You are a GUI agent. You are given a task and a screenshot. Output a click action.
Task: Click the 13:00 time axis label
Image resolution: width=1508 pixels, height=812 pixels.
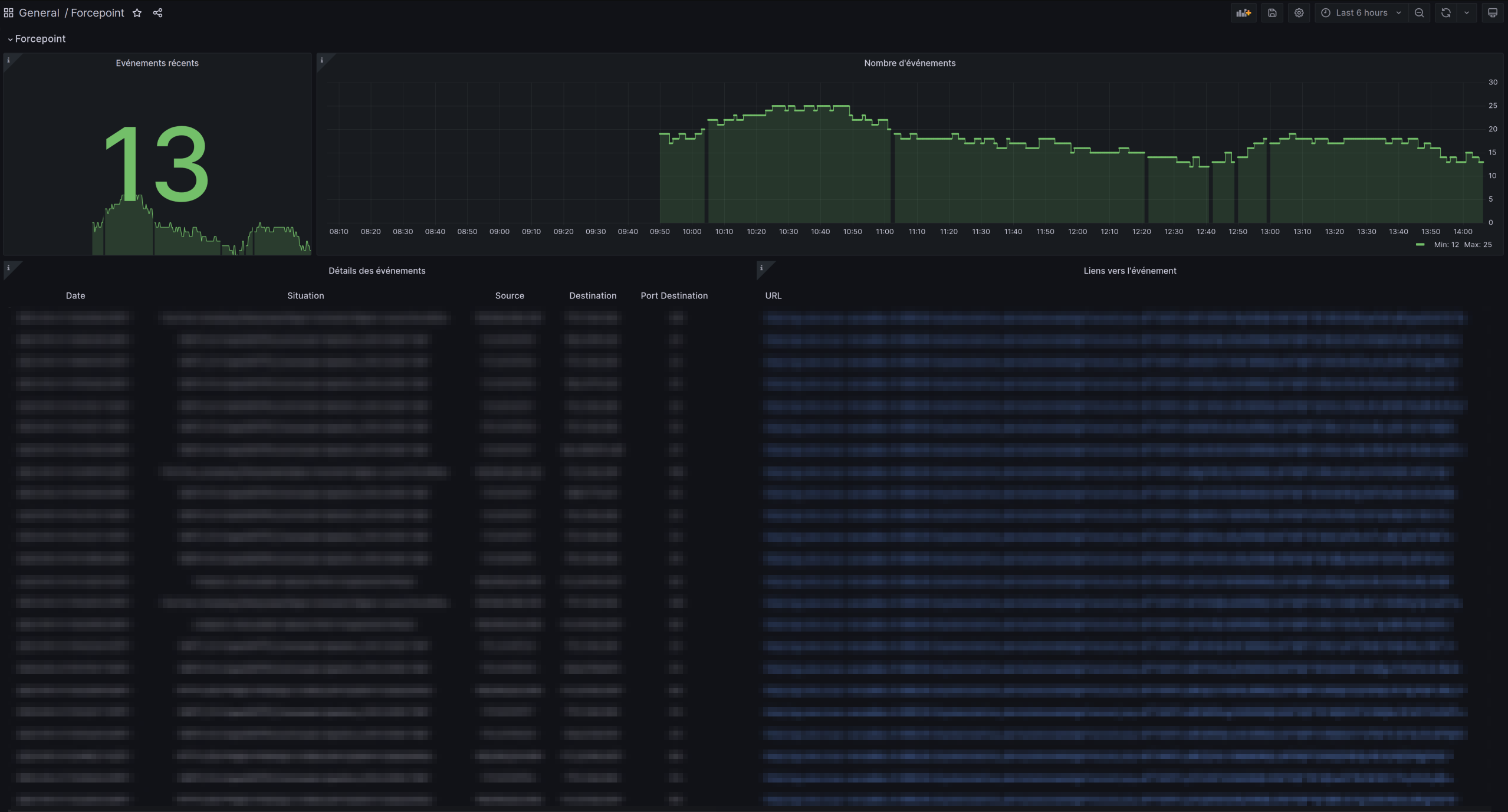1270,231
